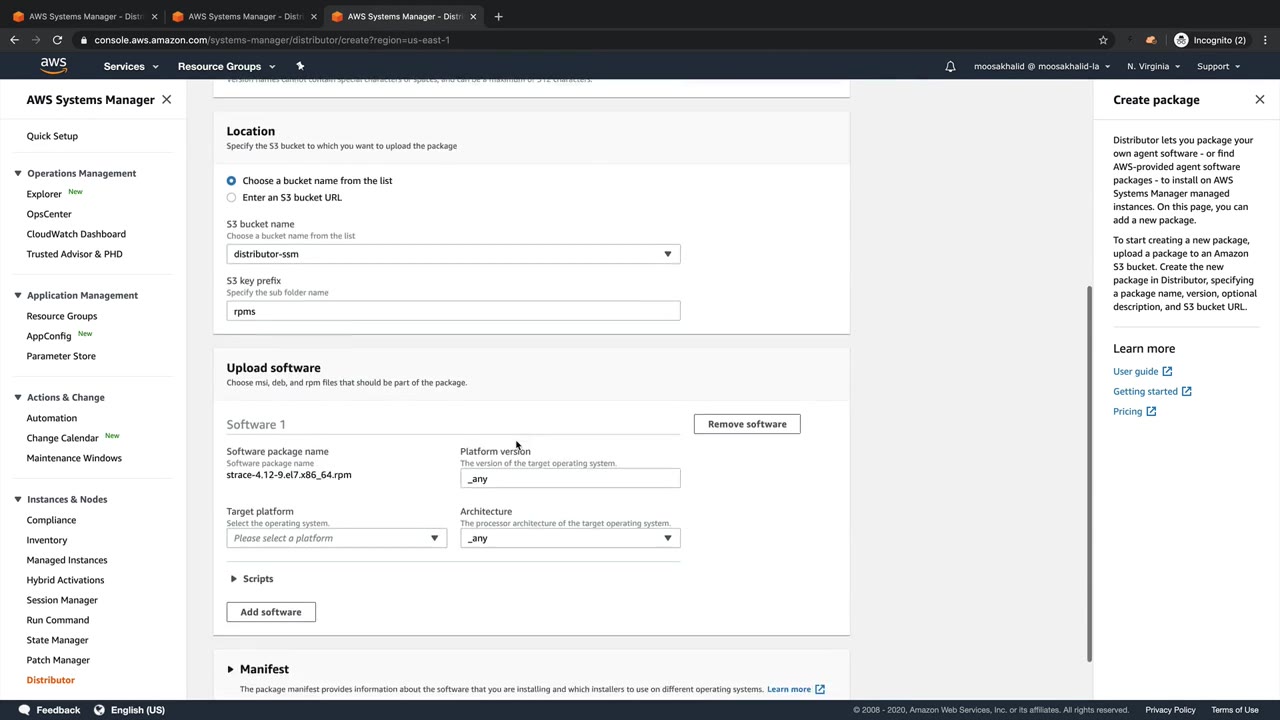Screen dimensions: 1280x720
Task: Open the N. Virginia region menu
Action: point(1153,67)
